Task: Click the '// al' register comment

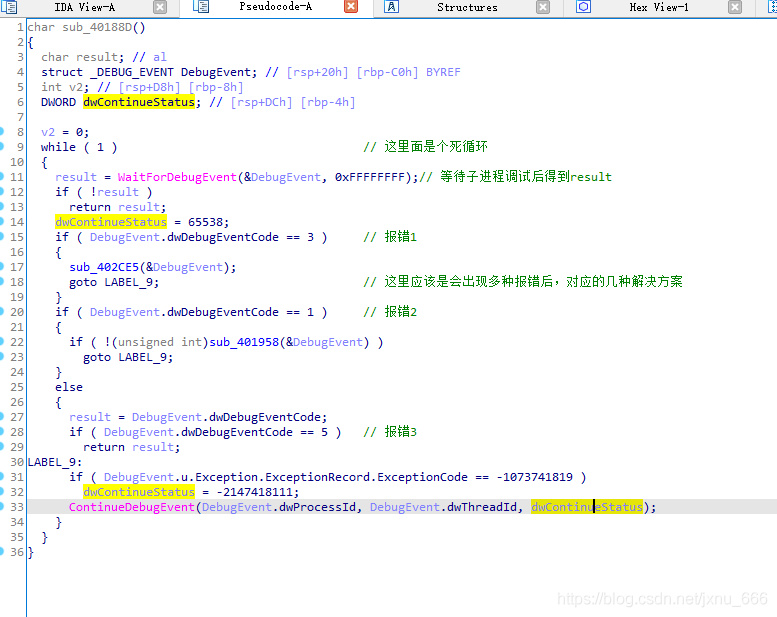Action: pos(150,57)
